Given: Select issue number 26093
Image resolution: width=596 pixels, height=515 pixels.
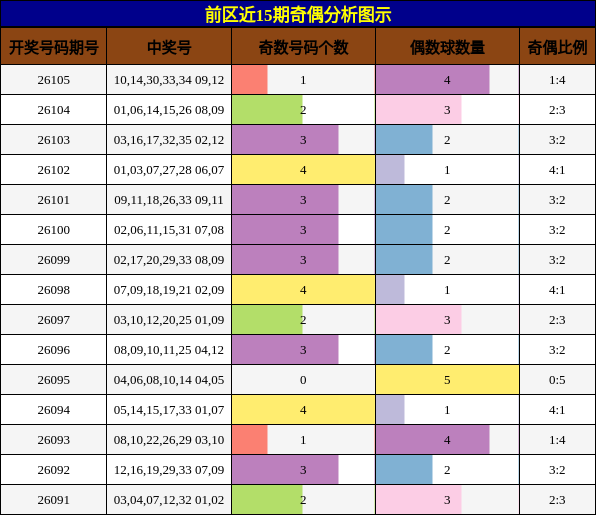Looking at the screenshot, I should tap(54, 440).
